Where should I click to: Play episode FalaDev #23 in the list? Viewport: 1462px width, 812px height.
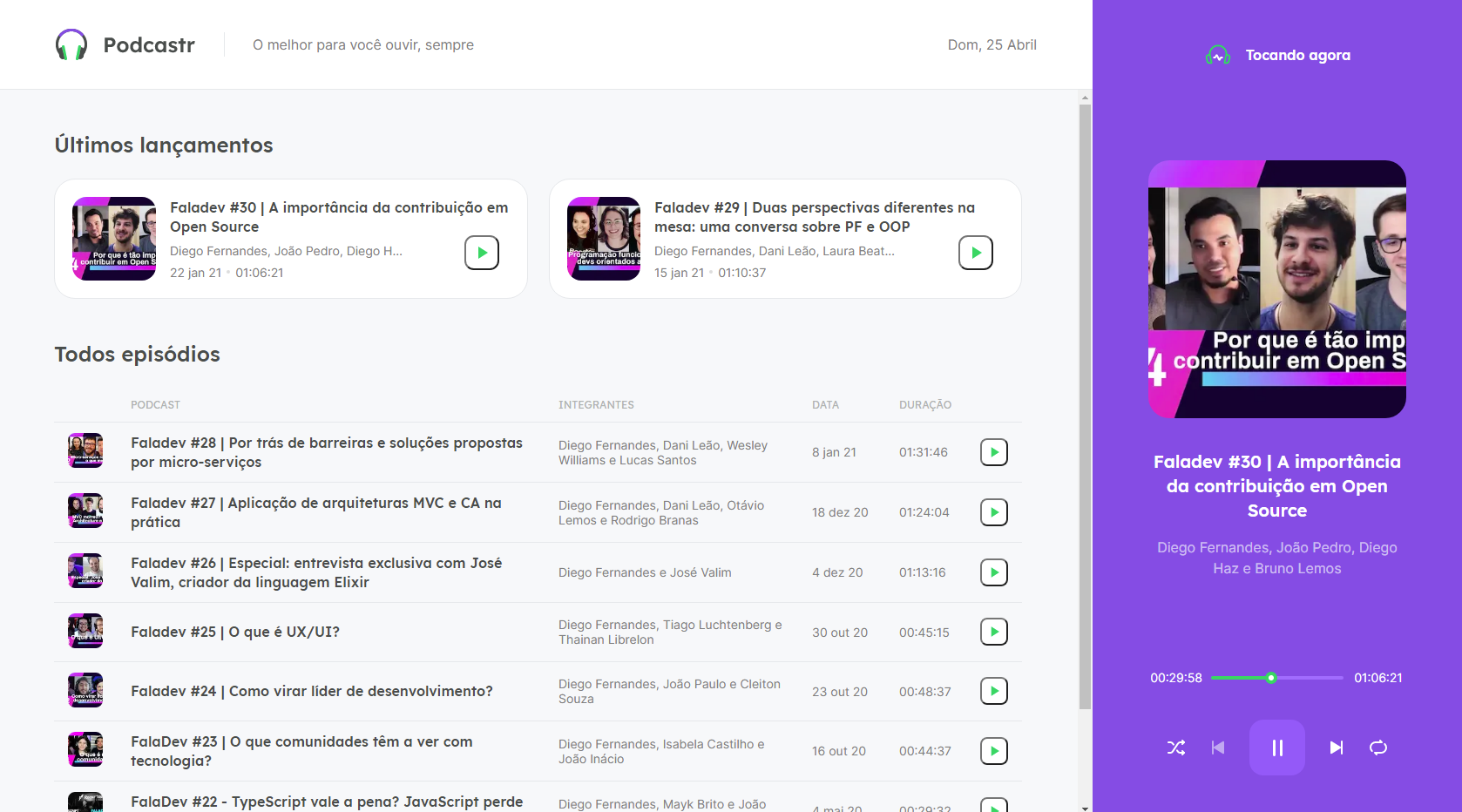(x=994, y=751)
